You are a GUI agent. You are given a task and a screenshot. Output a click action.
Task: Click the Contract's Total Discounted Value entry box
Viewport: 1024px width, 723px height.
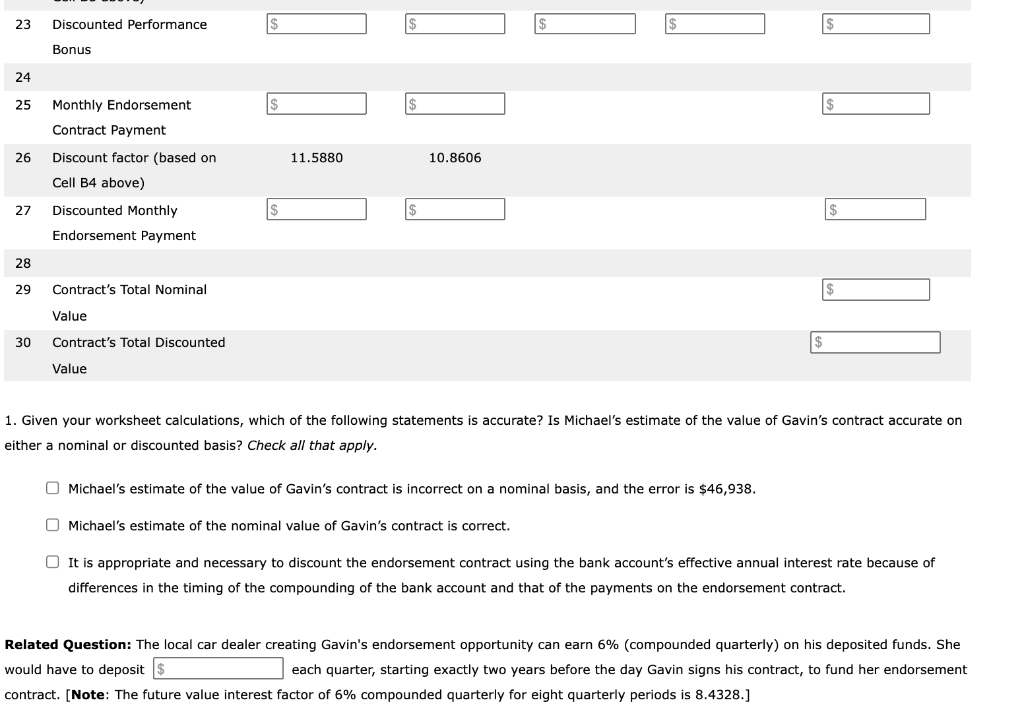click(x=875, y=341)
